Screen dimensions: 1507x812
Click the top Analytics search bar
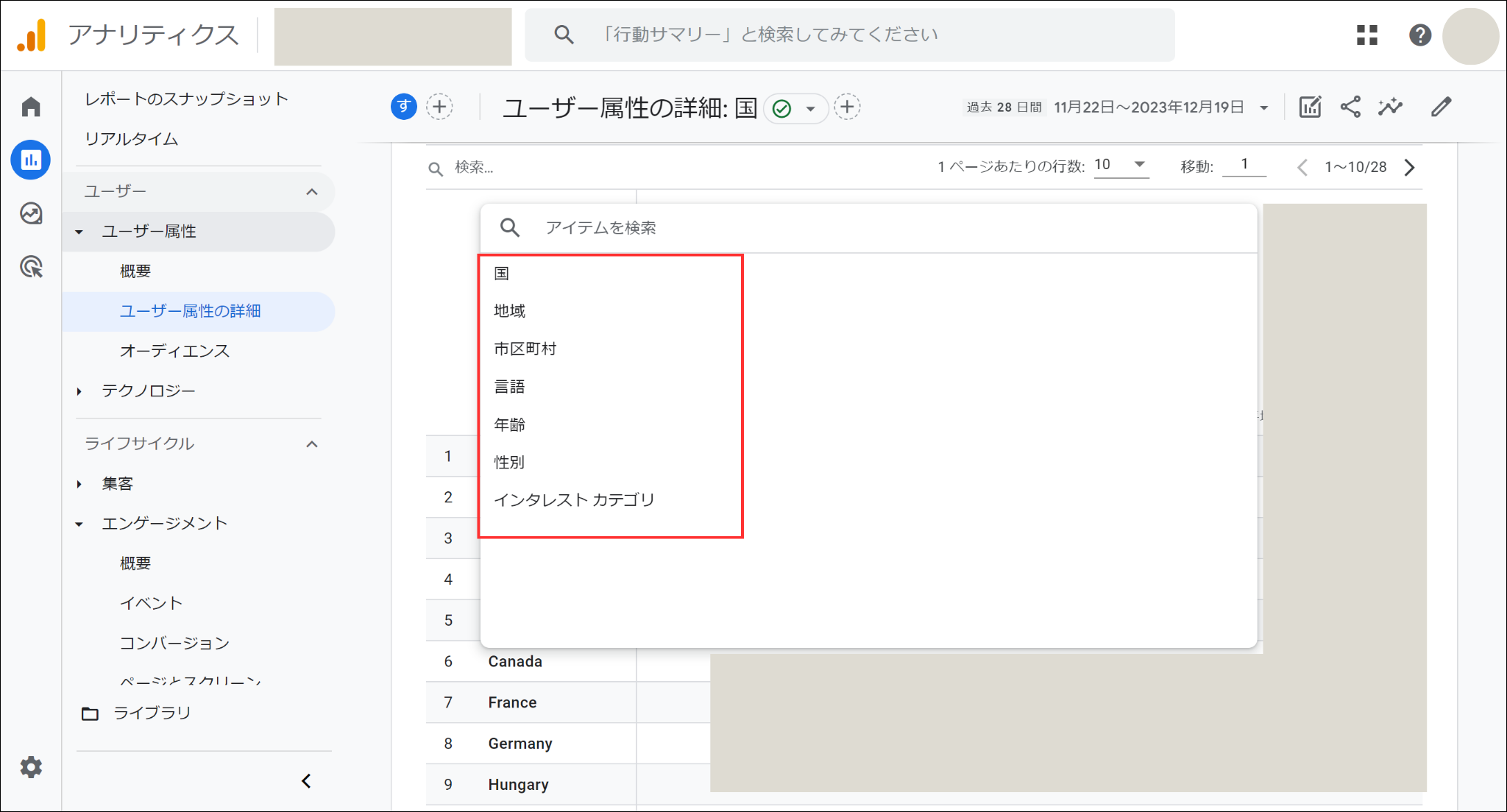coord(849,35)
